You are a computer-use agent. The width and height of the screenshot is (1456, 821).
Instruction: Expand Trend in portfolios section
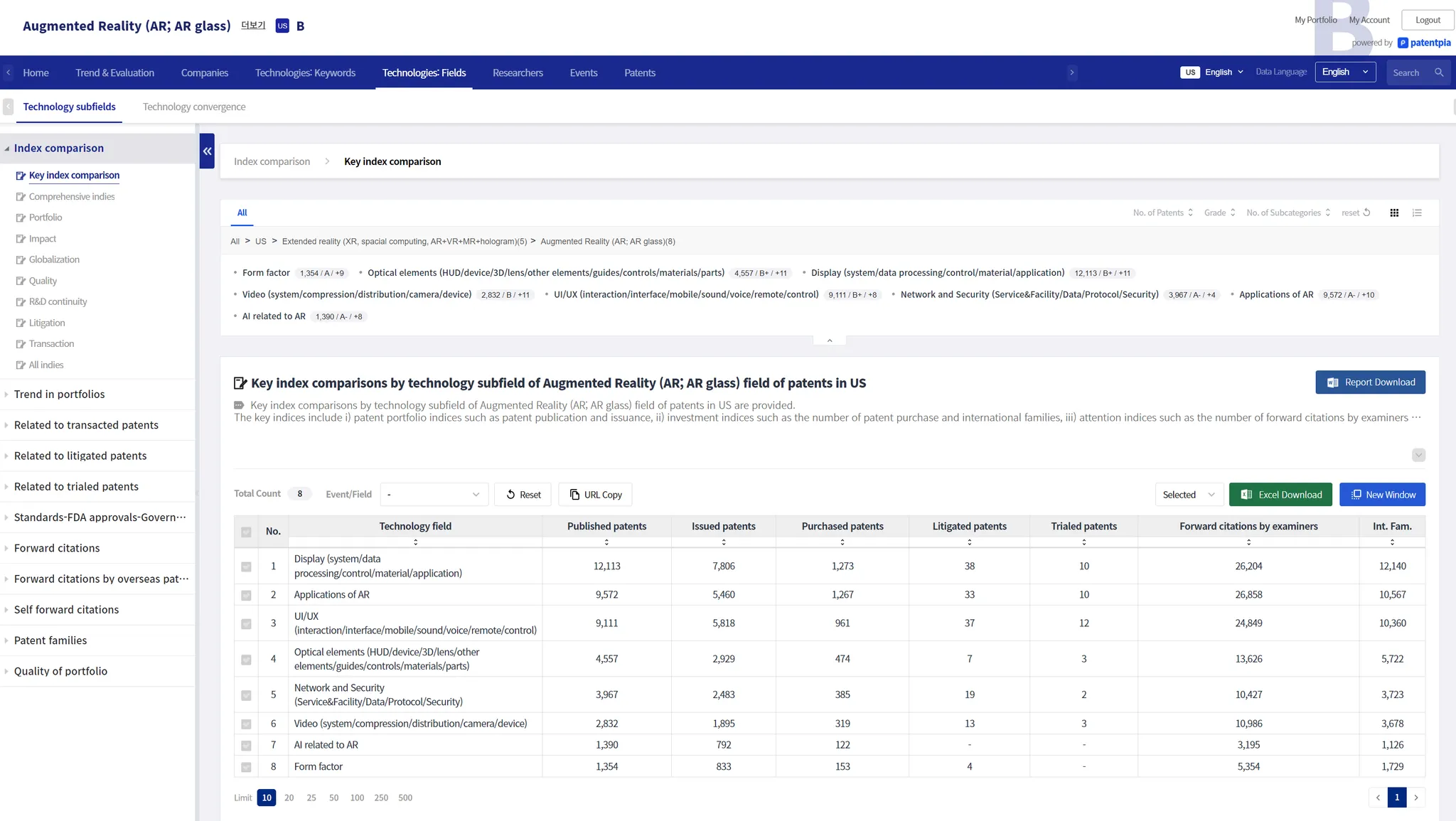tap(60, 395)
